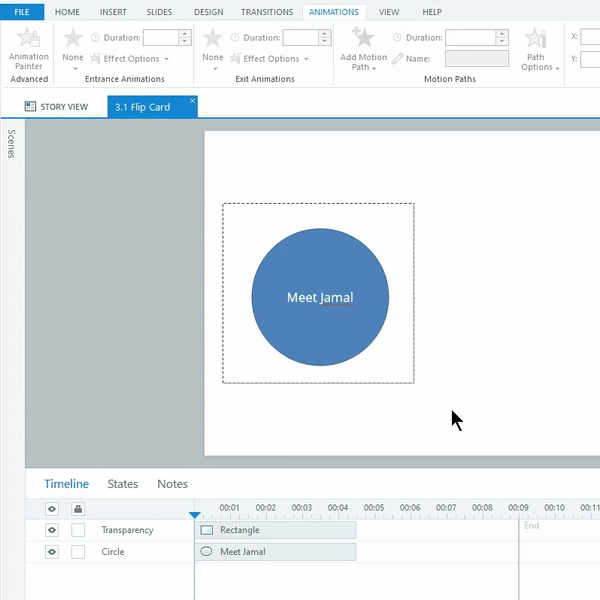Click the oval icon on Meet Jamal bar
Screen dimensions: 600x600
click(x=207, y=551)
